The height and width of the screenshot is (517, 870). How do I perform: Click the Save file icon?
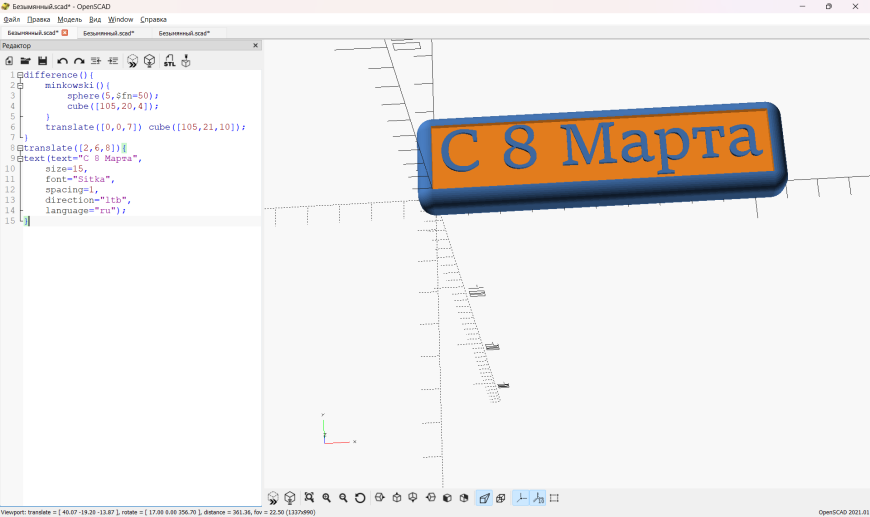(x=42, y=61)
